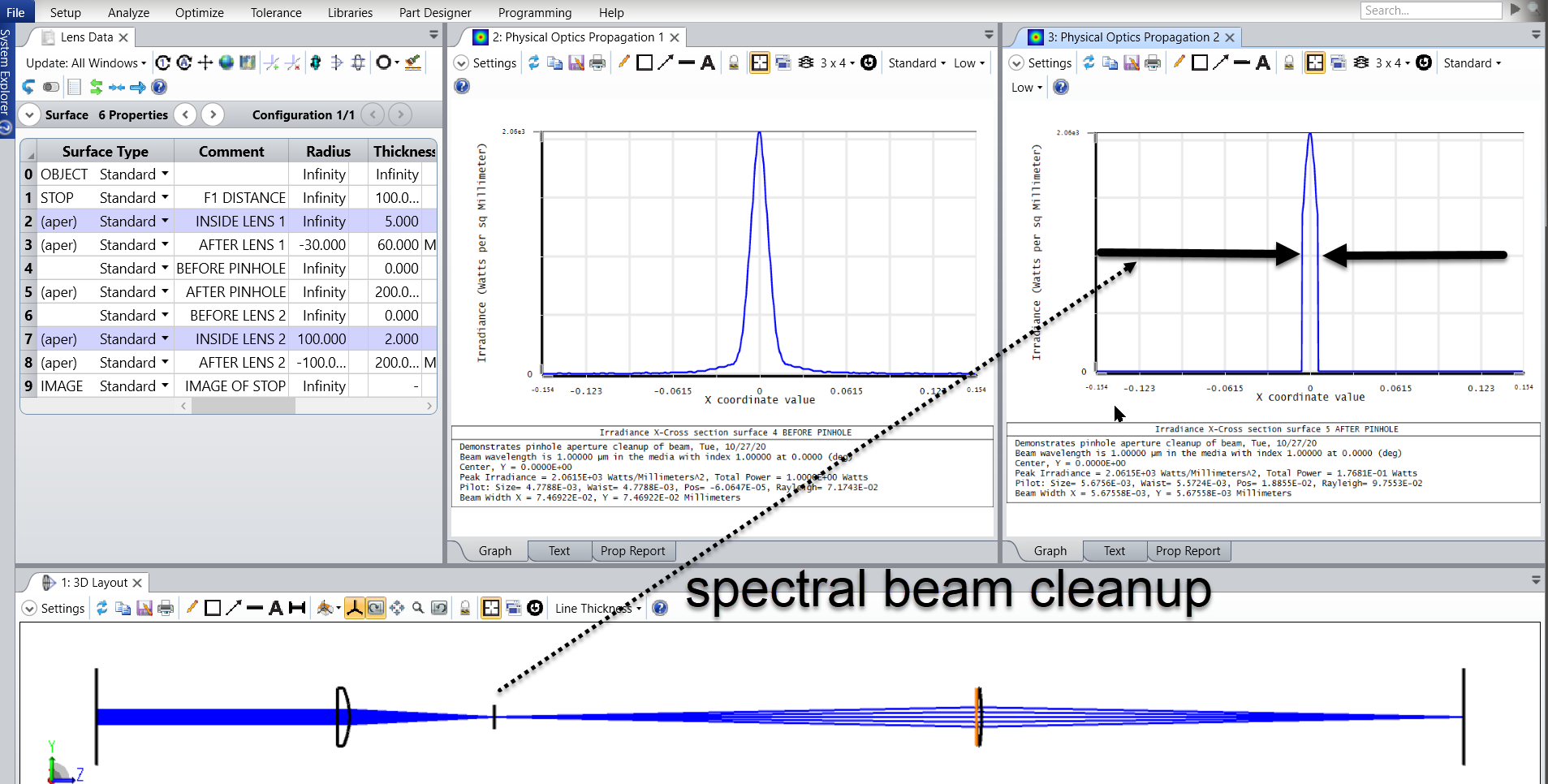Select the pencil annotate tool in Propagation 1

click(623, 62)
